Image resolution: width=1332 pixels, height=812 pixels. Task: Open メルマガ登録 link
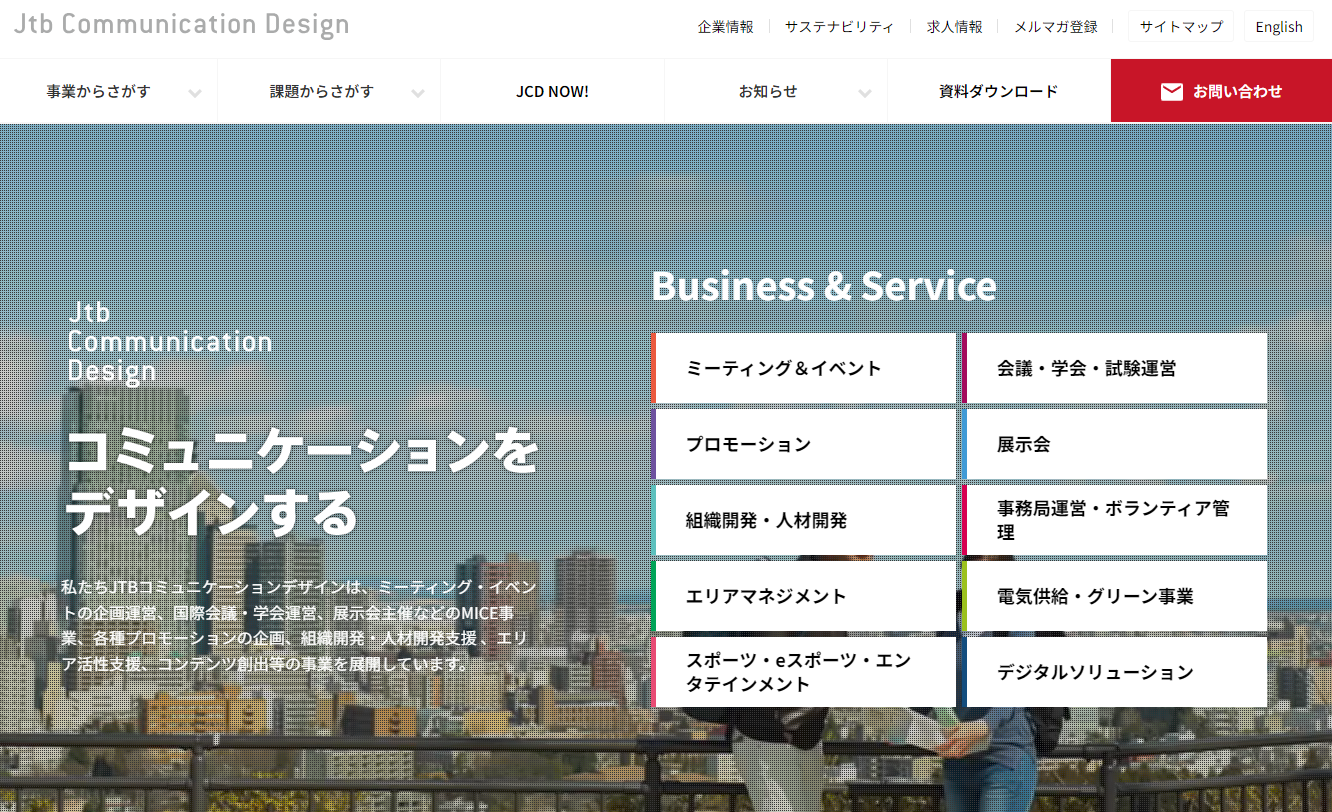(1056, 27)
